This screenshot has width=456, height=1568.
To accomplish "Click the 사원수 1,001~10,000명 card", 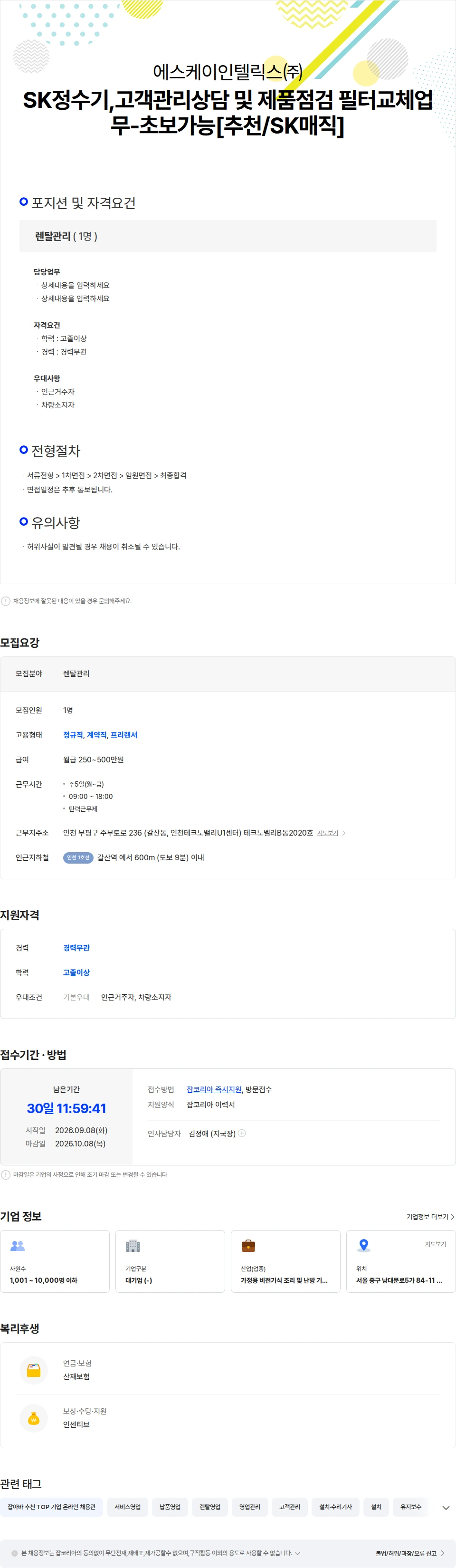I will click(x=55, y=1261).
